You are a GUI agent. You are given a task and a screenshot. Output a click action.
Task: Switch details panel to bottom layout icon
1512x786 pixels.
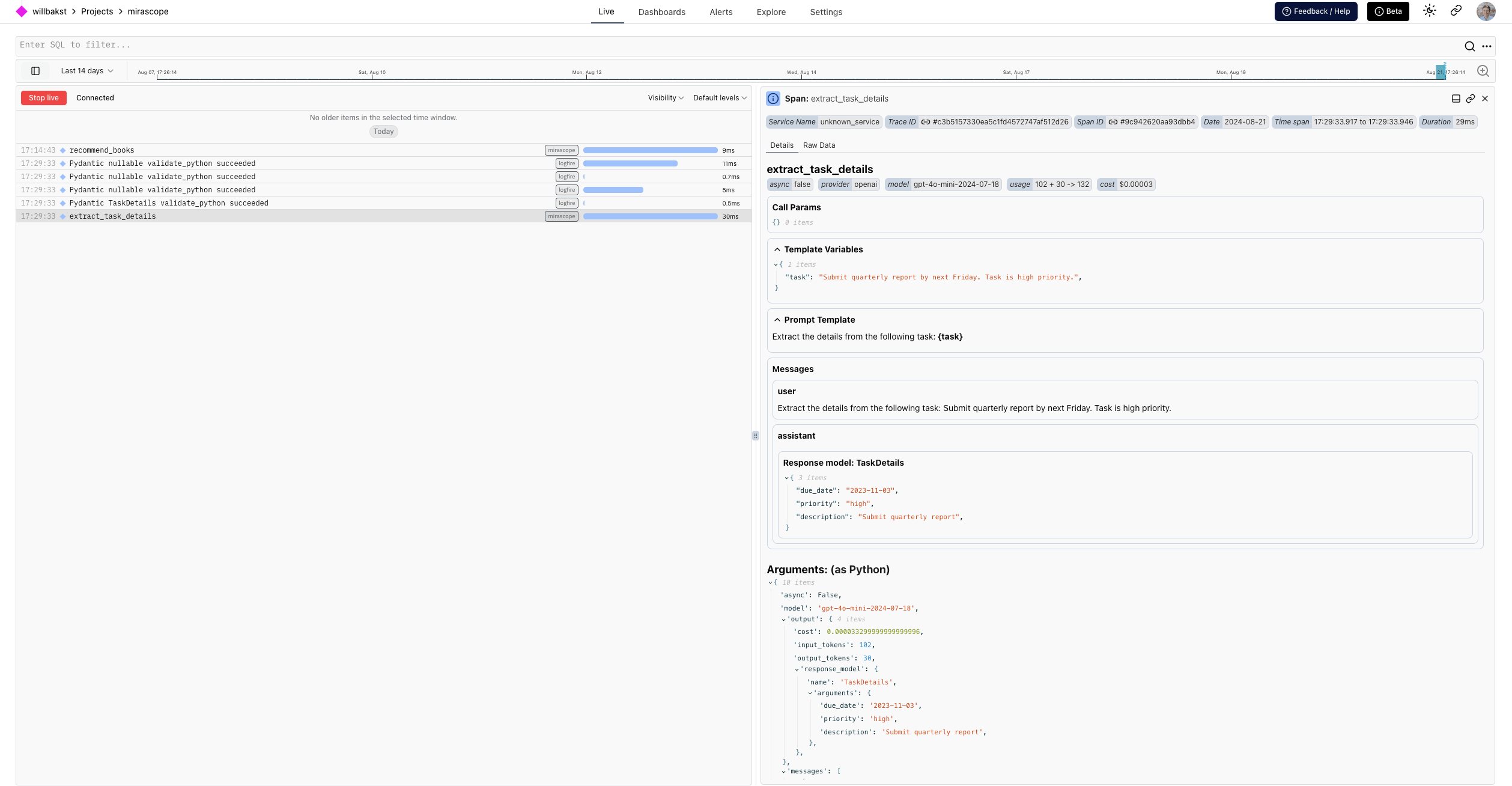[x=1456, y=99]
